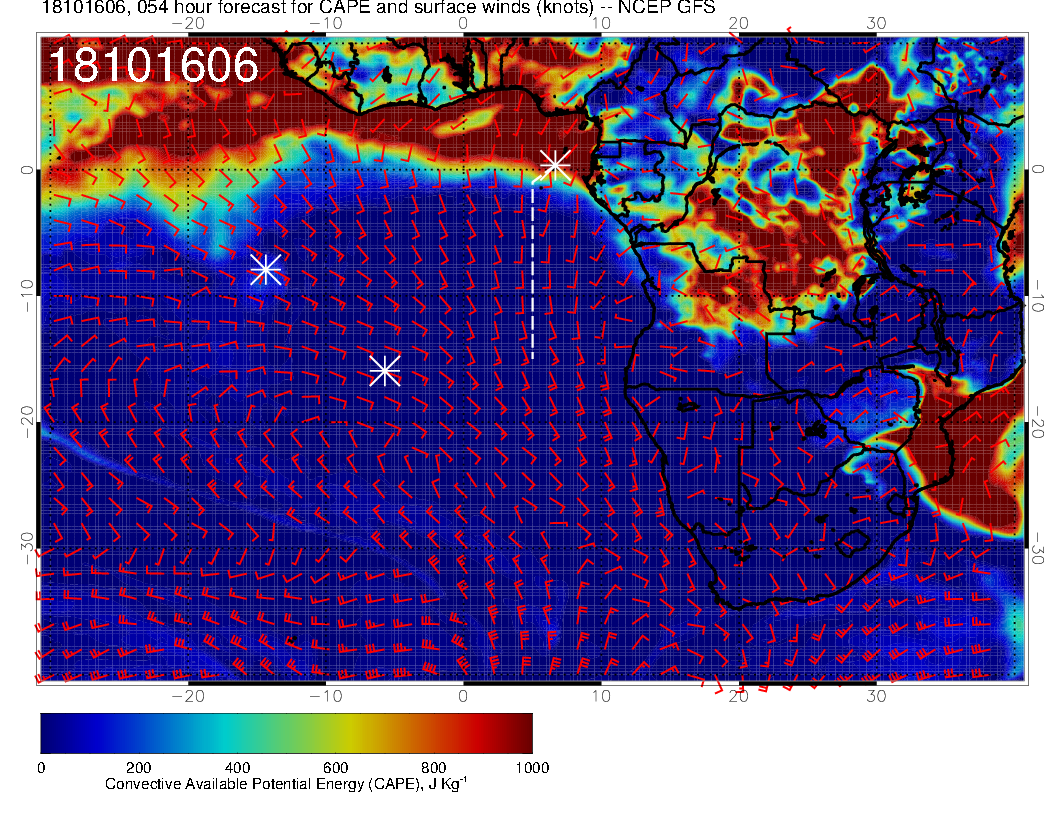Click the −10 latitude label on the right axis
Image resolution: width=1056 pixels, height=816 pixels.
(1038, 295)
